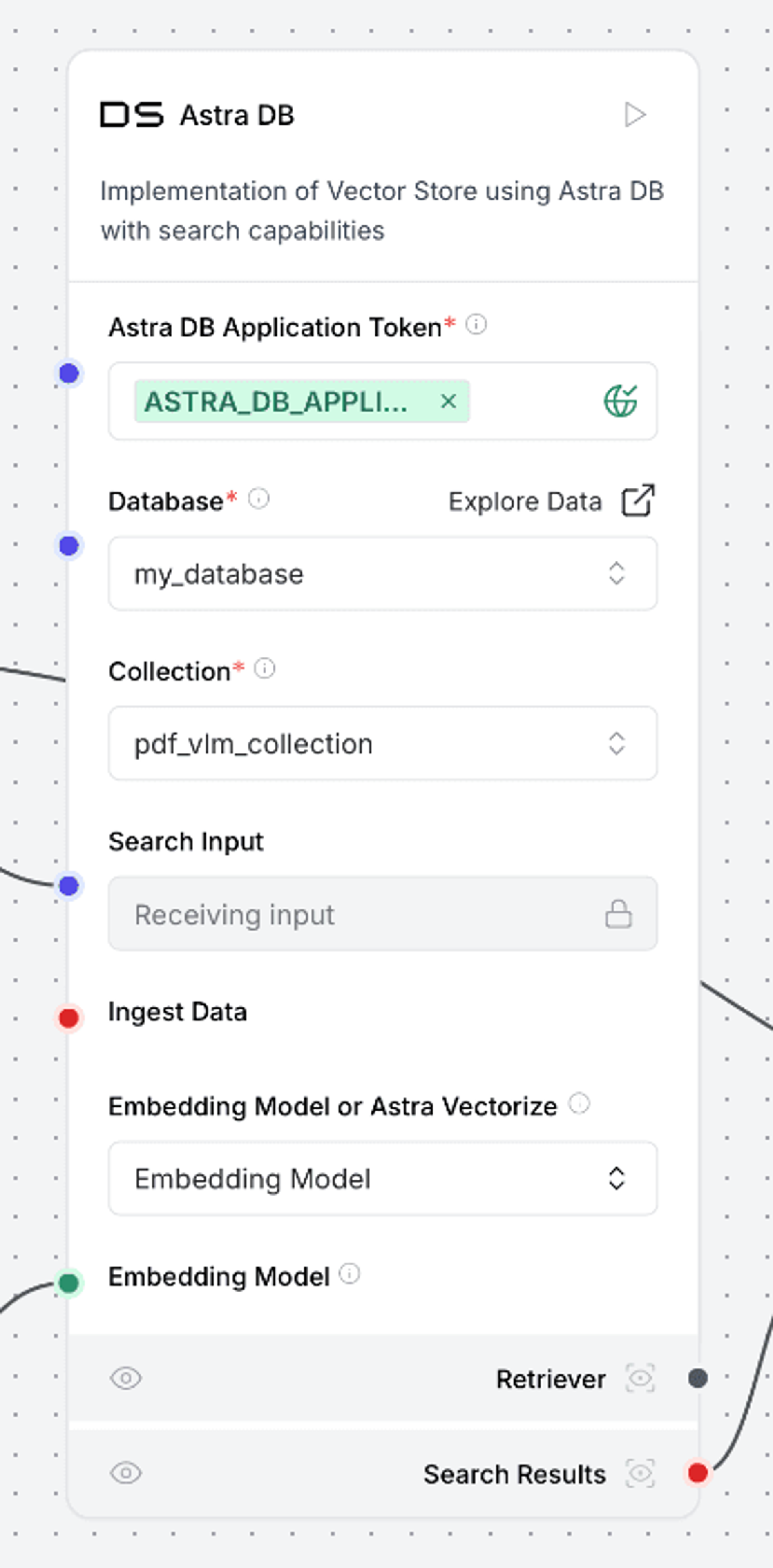Inspect the Search Results output icon
773x1568 pixels.
click(640, 1473)
